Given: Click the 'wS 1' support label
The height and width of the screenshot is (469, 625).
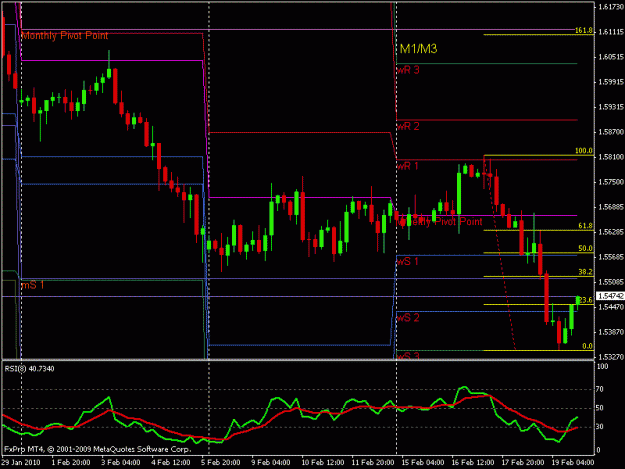Looking at the screenshot, I should coord(407,262).
